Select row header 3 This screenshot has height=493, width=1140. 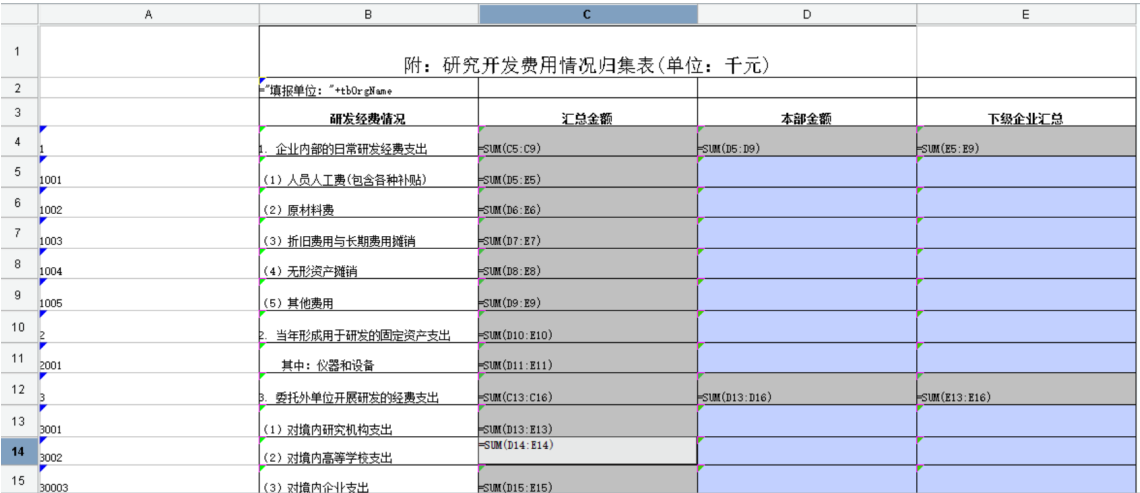pos(19,112)
